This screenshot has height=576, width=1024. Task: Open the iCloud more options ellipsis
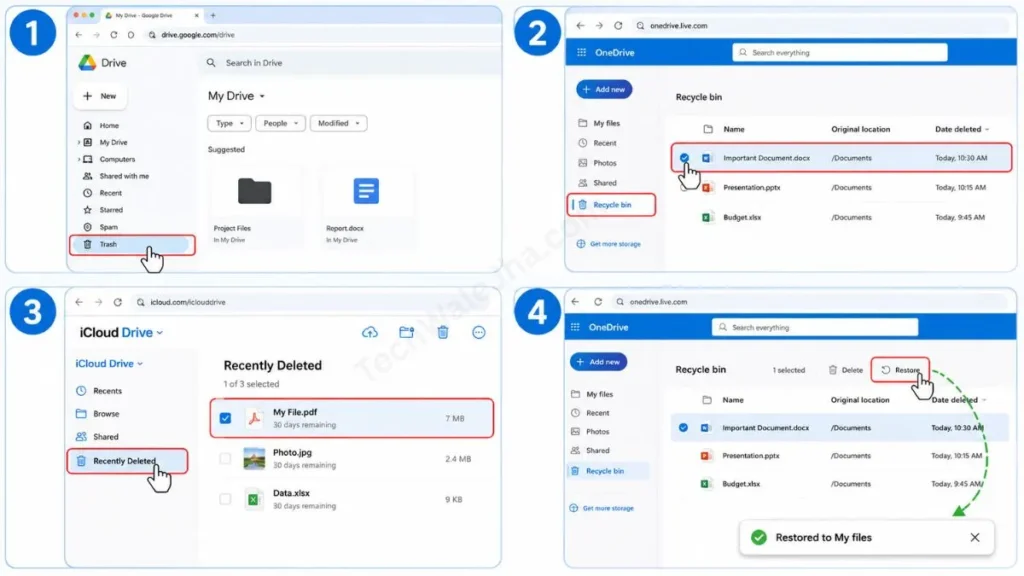point(479,332)
